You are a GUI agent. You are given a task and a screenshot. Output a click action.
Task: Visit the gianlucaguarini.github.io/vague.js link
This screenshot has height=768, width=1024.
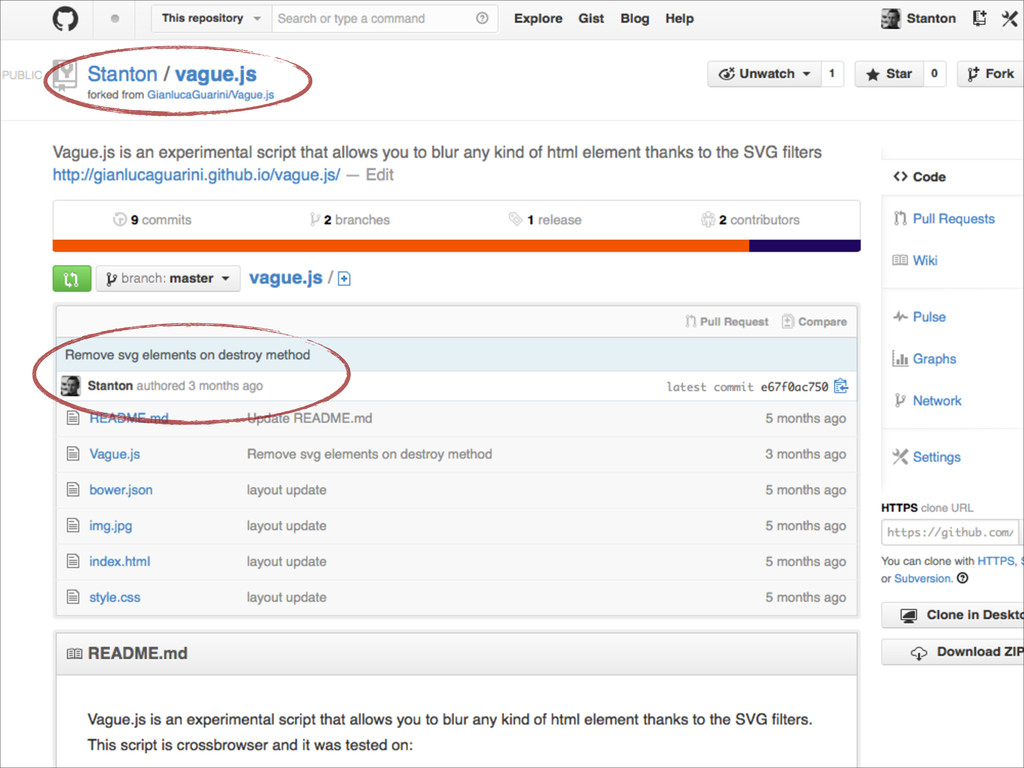(x=197, y=175)
